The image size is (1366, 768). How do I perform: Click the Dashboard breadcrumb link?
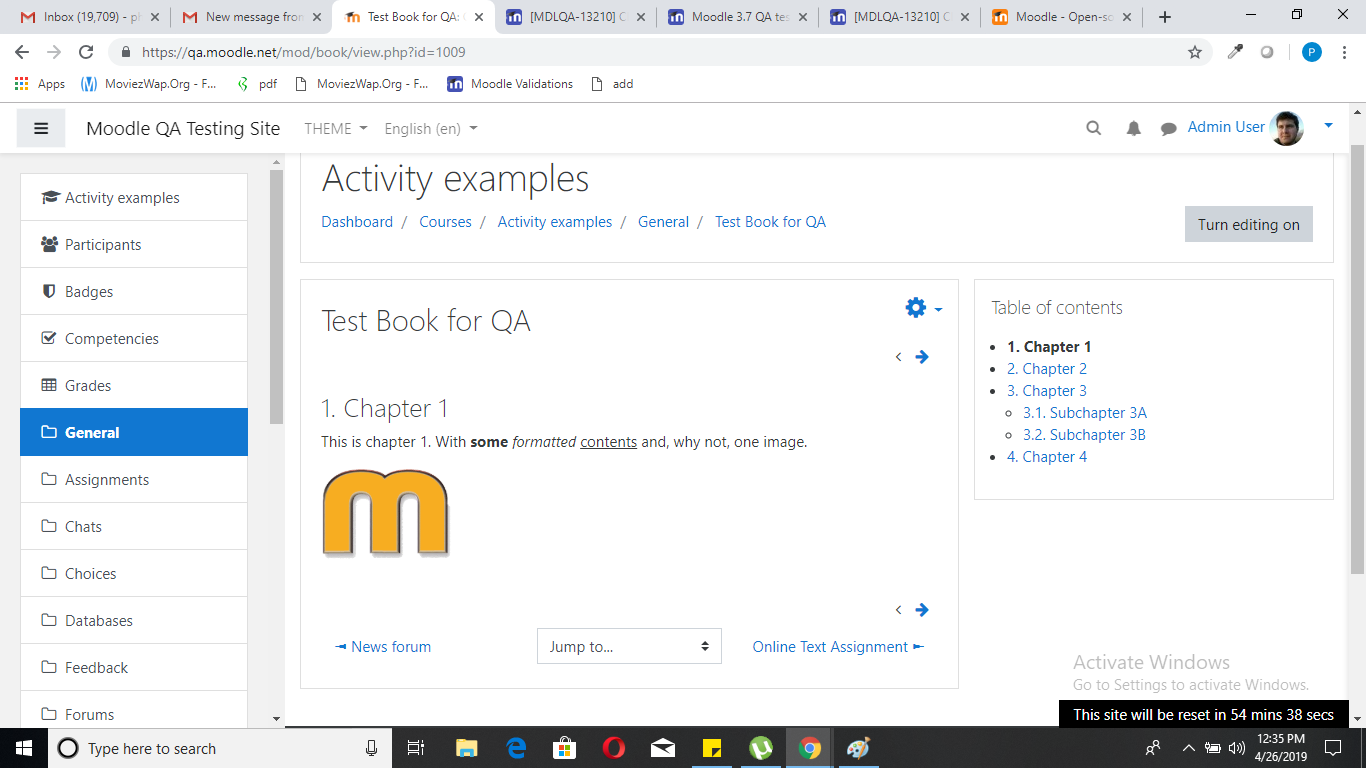(x=357, y=222)
